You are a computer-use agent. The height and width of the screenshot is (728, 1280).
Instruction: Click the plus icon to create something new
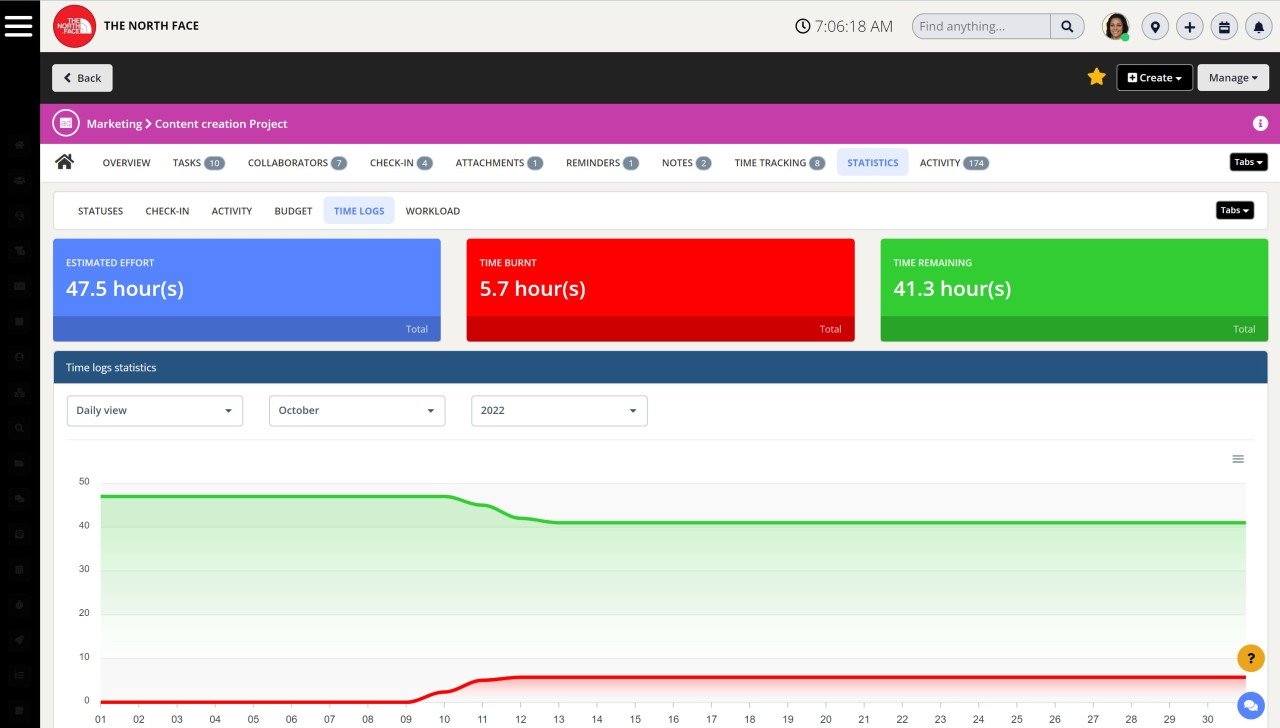pyautogui.click(x=1189, y=26)
